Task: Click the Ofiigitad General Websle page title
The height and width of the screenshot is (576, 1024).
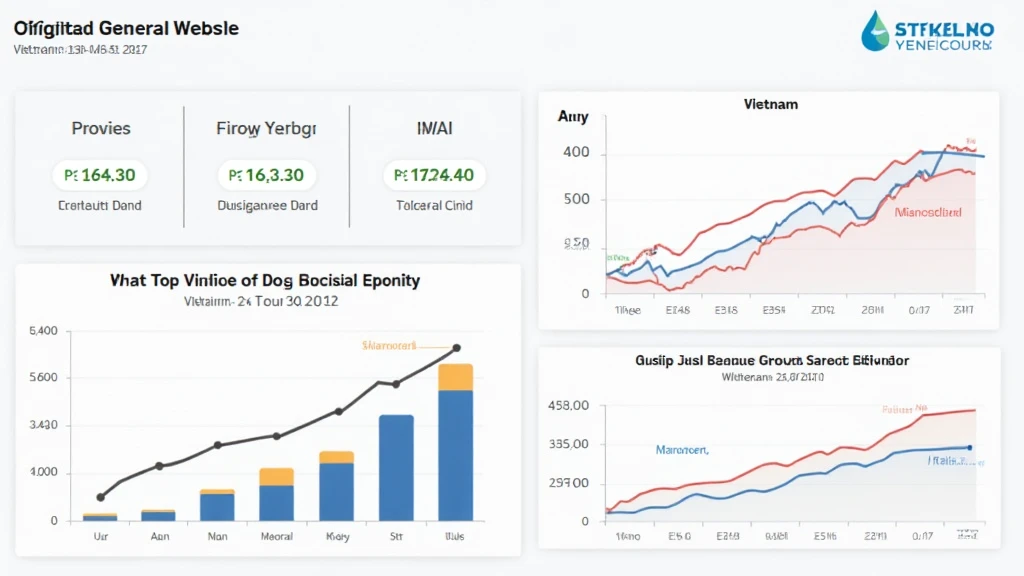Action: click(126, 28)
